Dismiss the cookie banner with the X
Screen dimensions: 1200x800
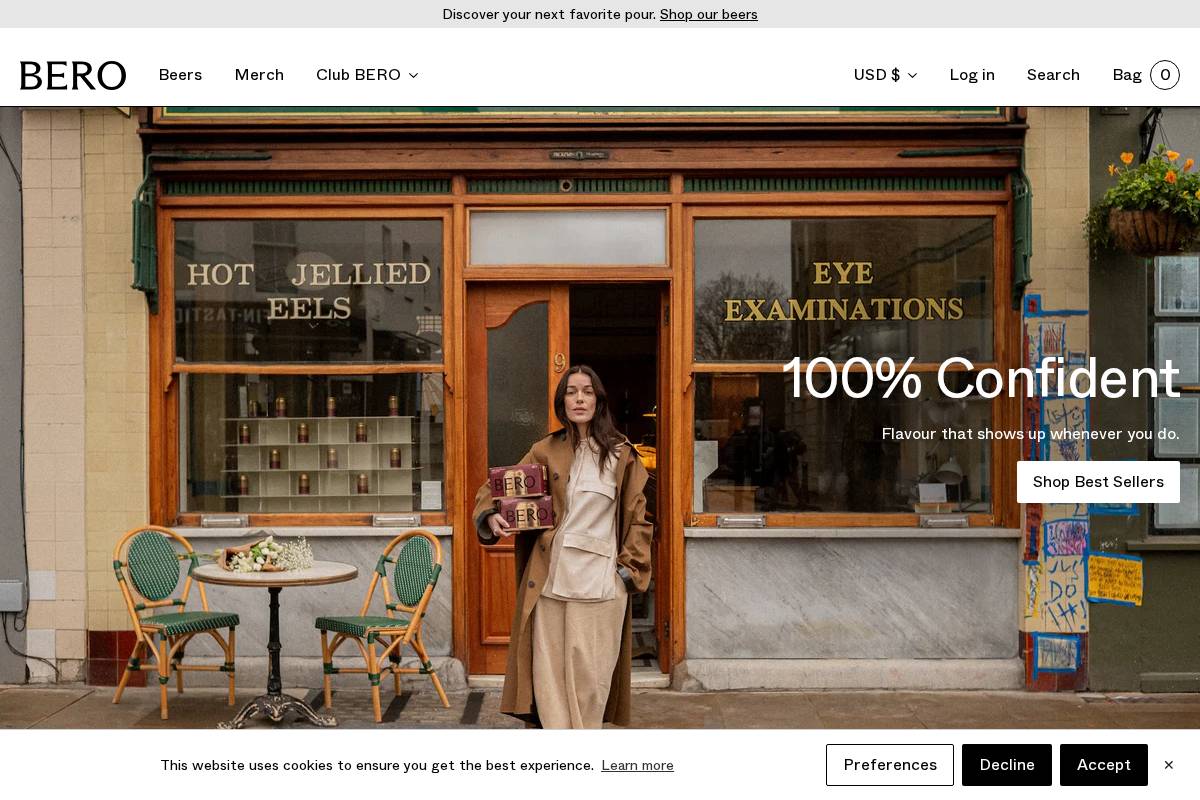1168,765
